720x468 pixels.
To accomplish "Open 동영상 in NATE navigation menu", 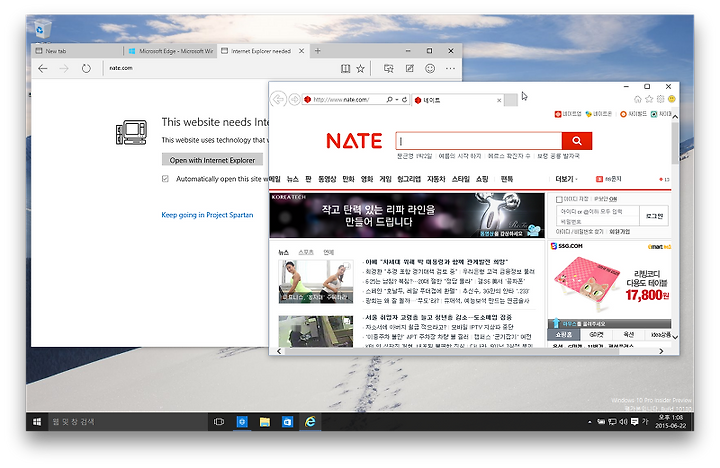I will tap(327, 179).
